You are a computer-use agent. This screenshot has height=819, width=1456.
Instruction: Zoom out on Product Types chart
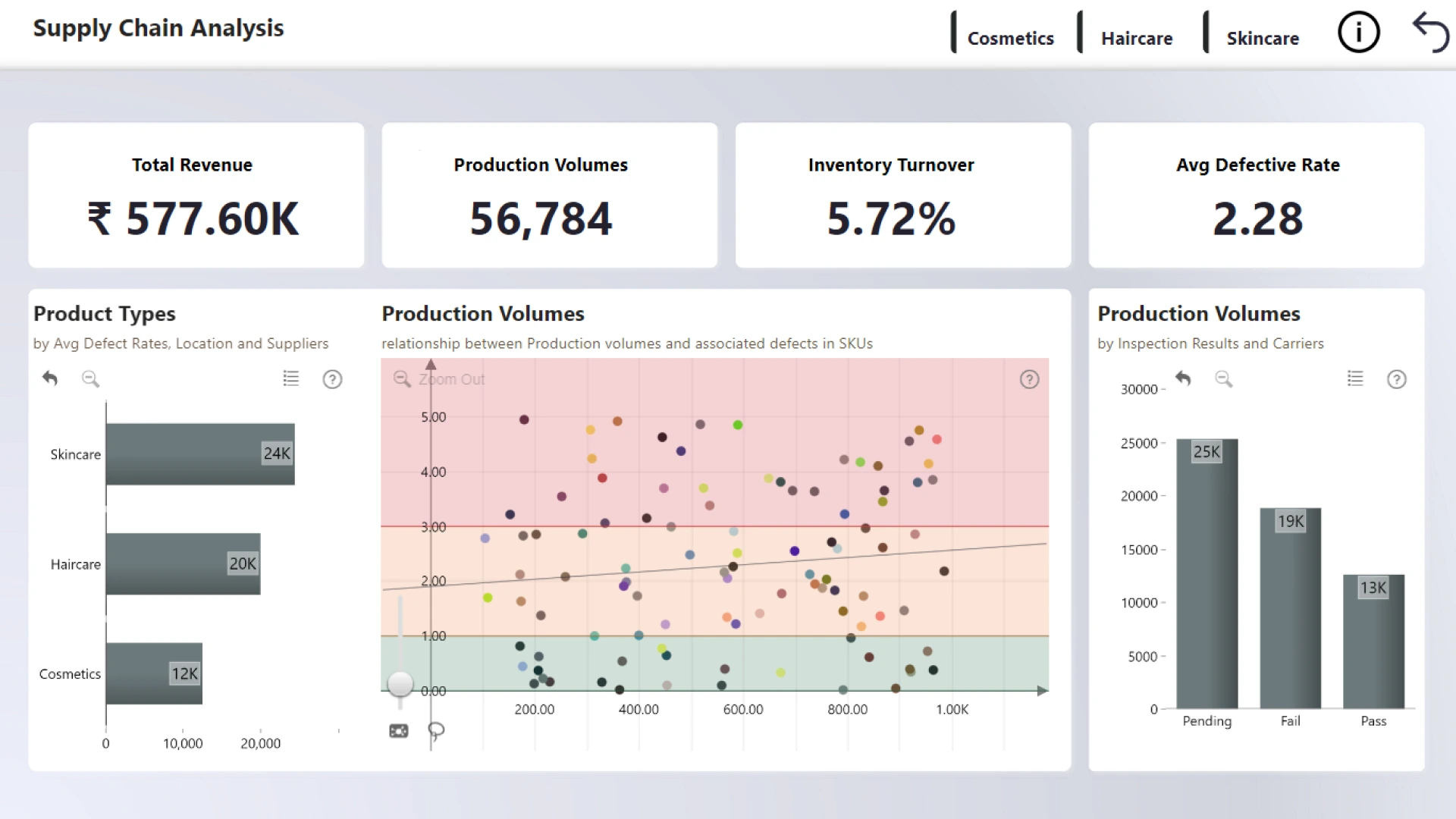pos(90,378)
